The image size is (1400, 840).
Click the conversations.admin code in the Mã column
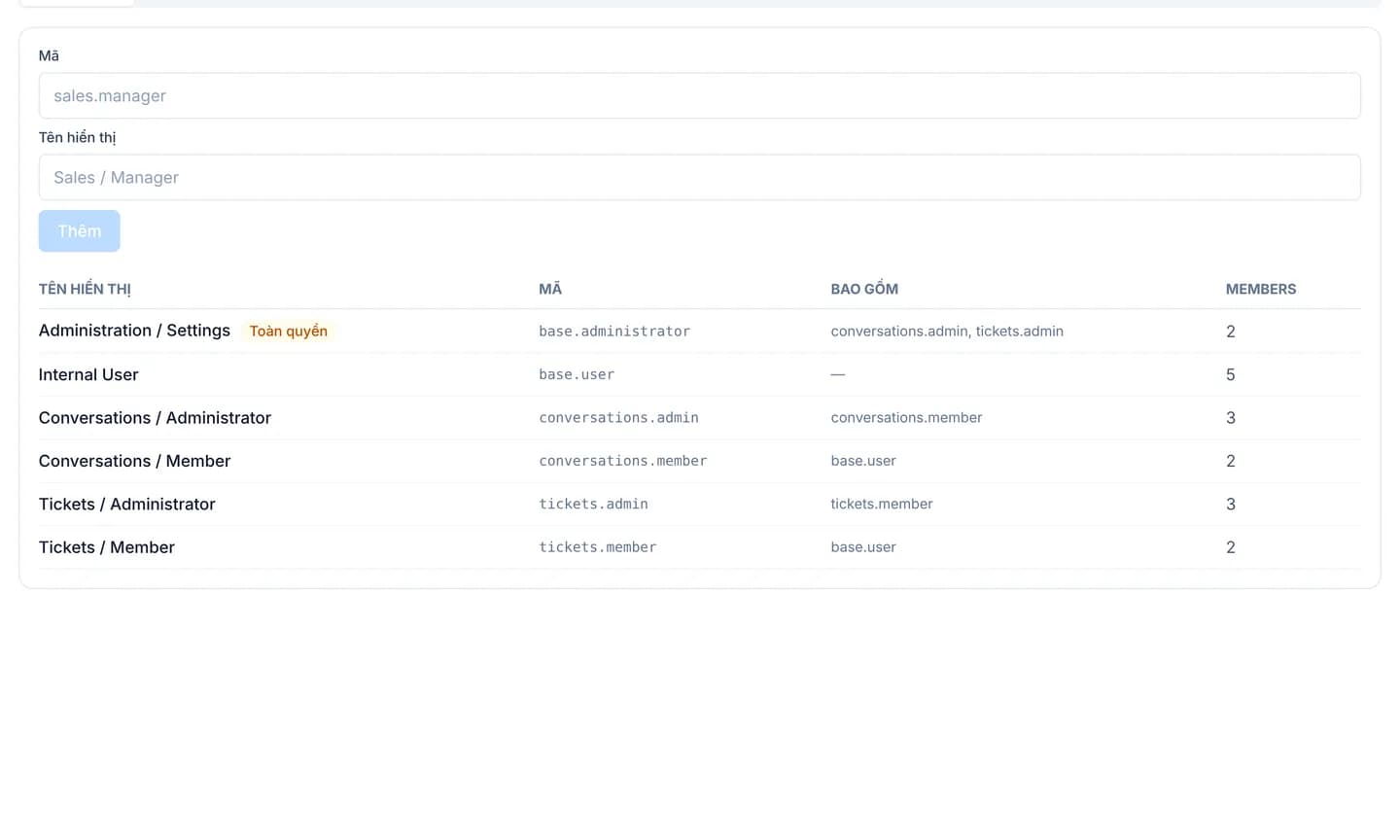coord(618,417)
